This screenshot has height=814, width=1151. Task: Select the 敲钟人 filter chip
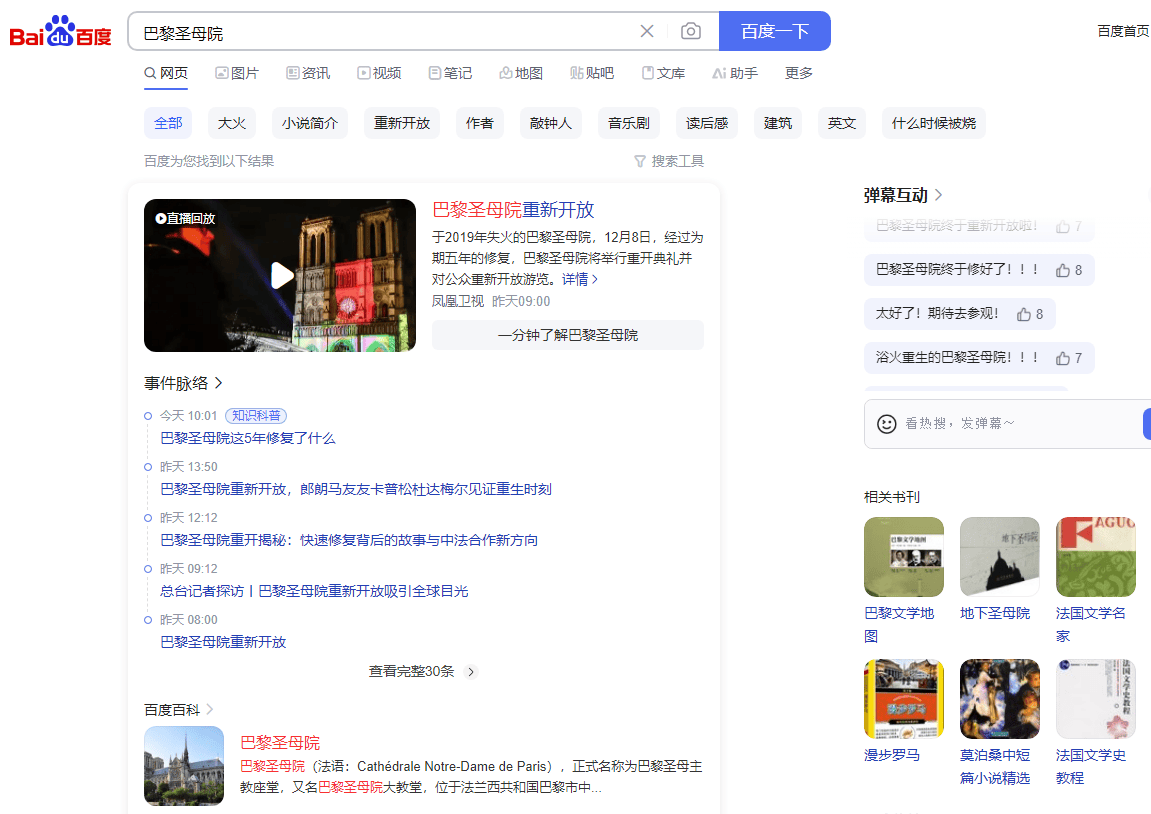pos(551,123)
